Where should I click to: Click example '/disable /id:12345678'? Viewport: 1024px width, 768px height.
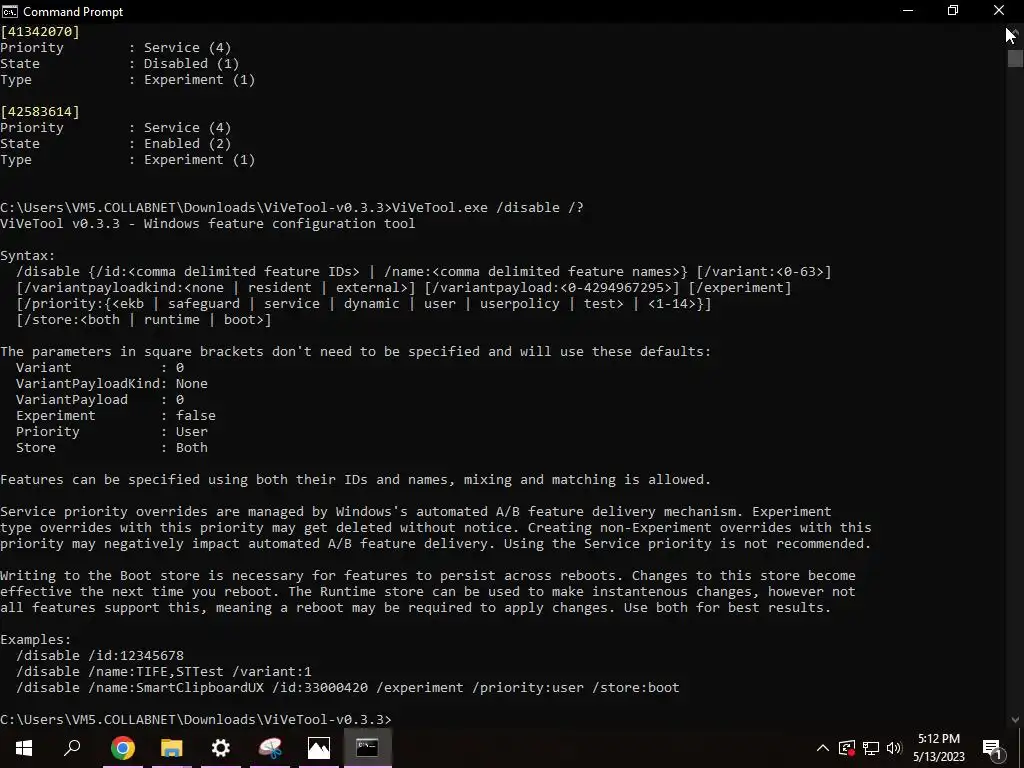point(100,655)
